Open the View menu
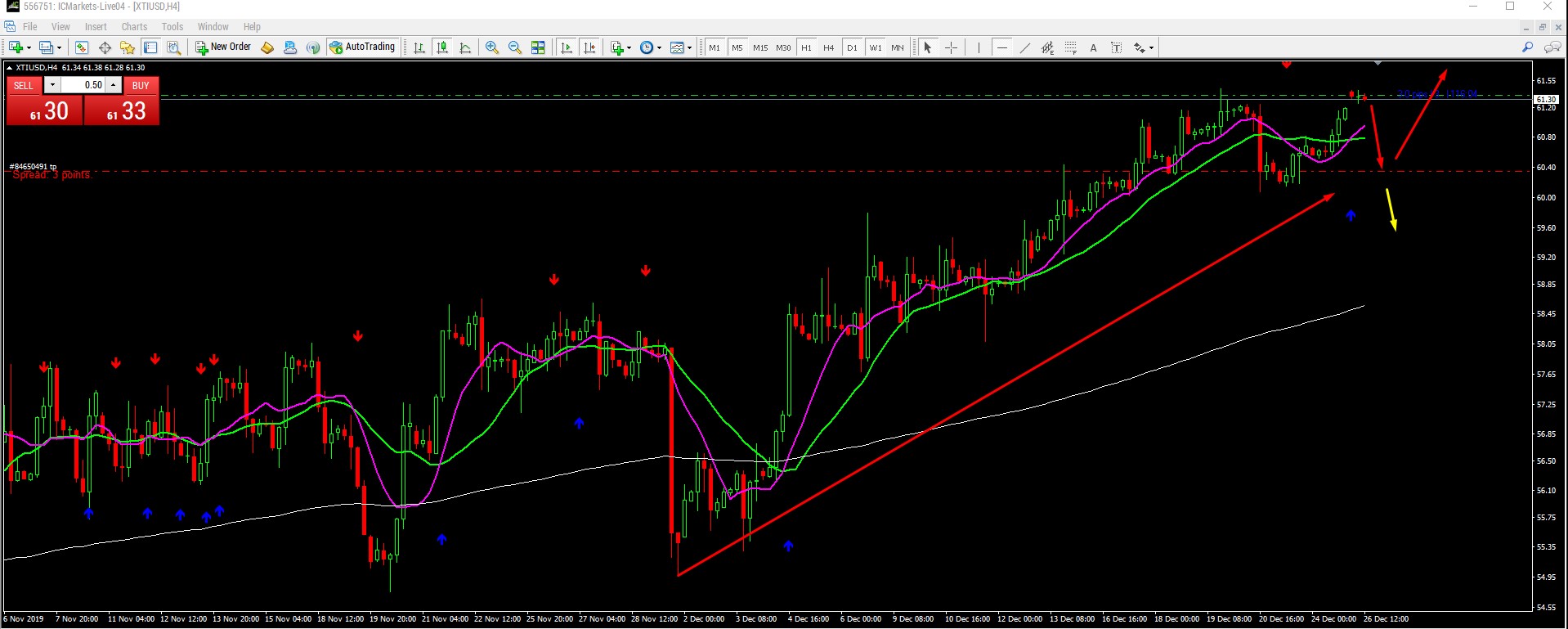 (60, 27)
